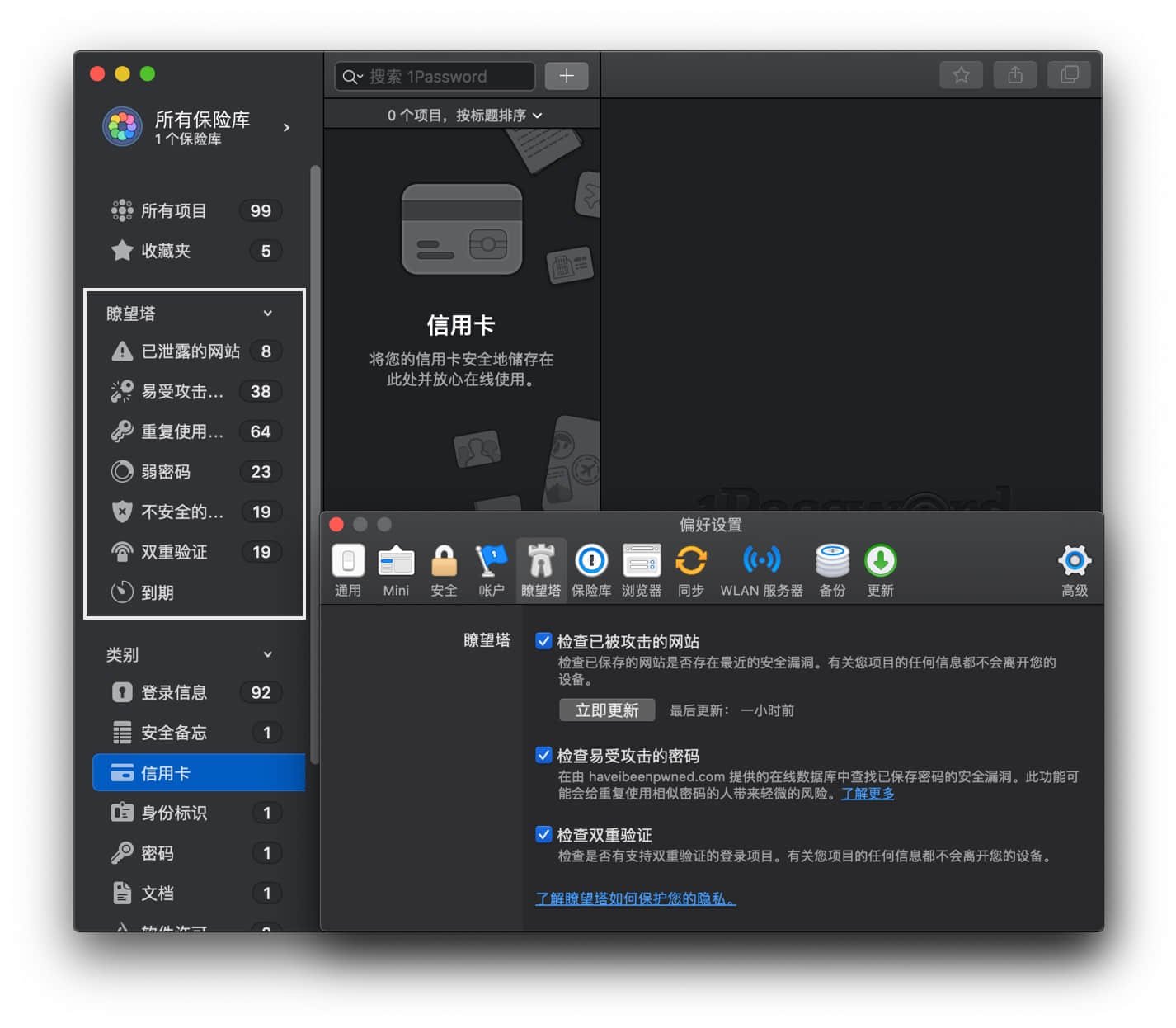The width and height of the screenshot is (1176, 1028).
Task: Click the favorite star toolbar icon
Action: pyautogui.click(x=961, y=75)
